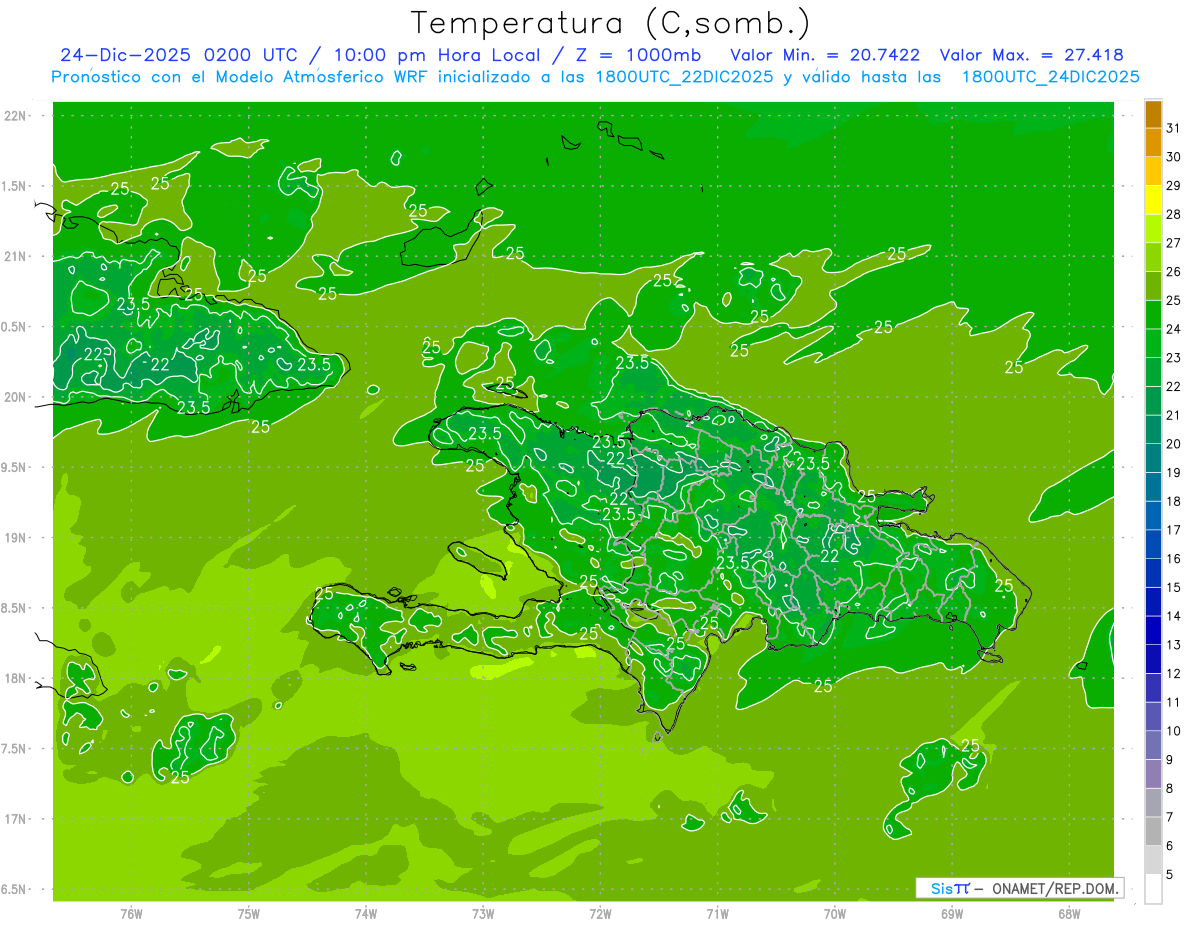Click legend value '10'
Image resolution: width=1200 pixels, height=927 pixels.
1173,731
